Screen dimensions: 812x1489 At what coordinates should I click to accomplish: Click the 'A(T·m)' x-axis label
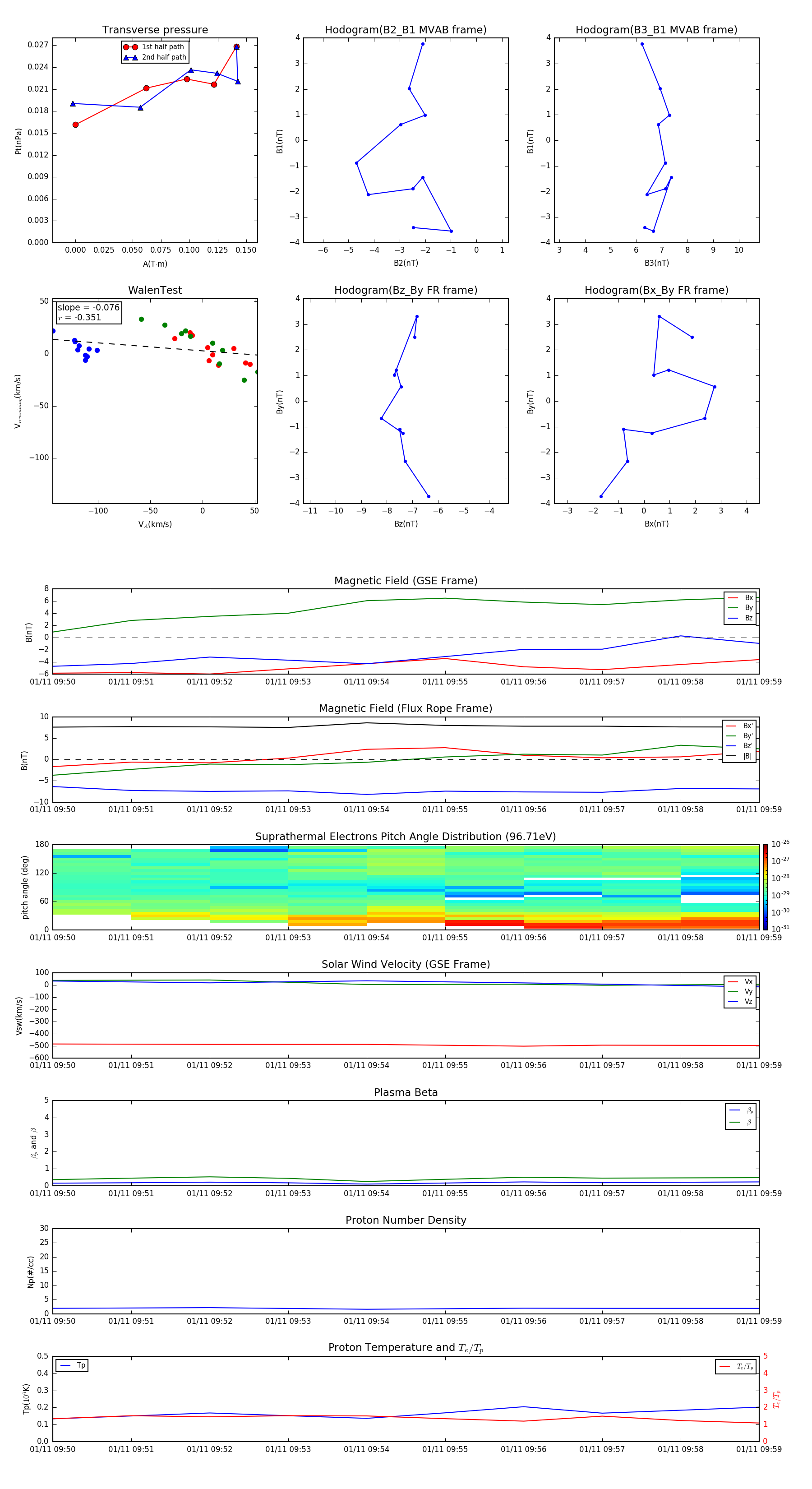[x=155, y=264]
